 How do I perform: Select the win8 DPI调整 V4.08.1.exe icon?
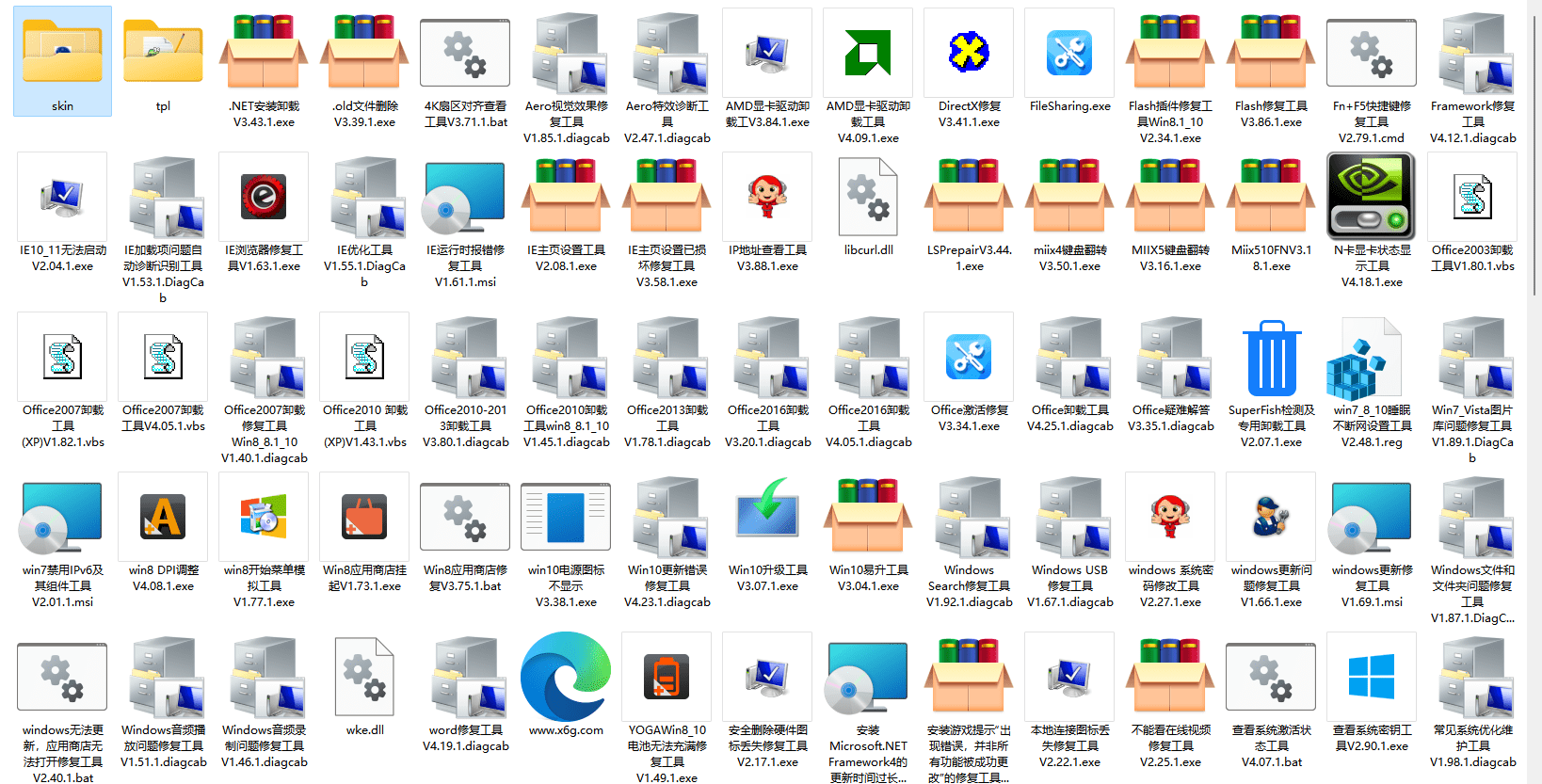[x=163, y=516]
